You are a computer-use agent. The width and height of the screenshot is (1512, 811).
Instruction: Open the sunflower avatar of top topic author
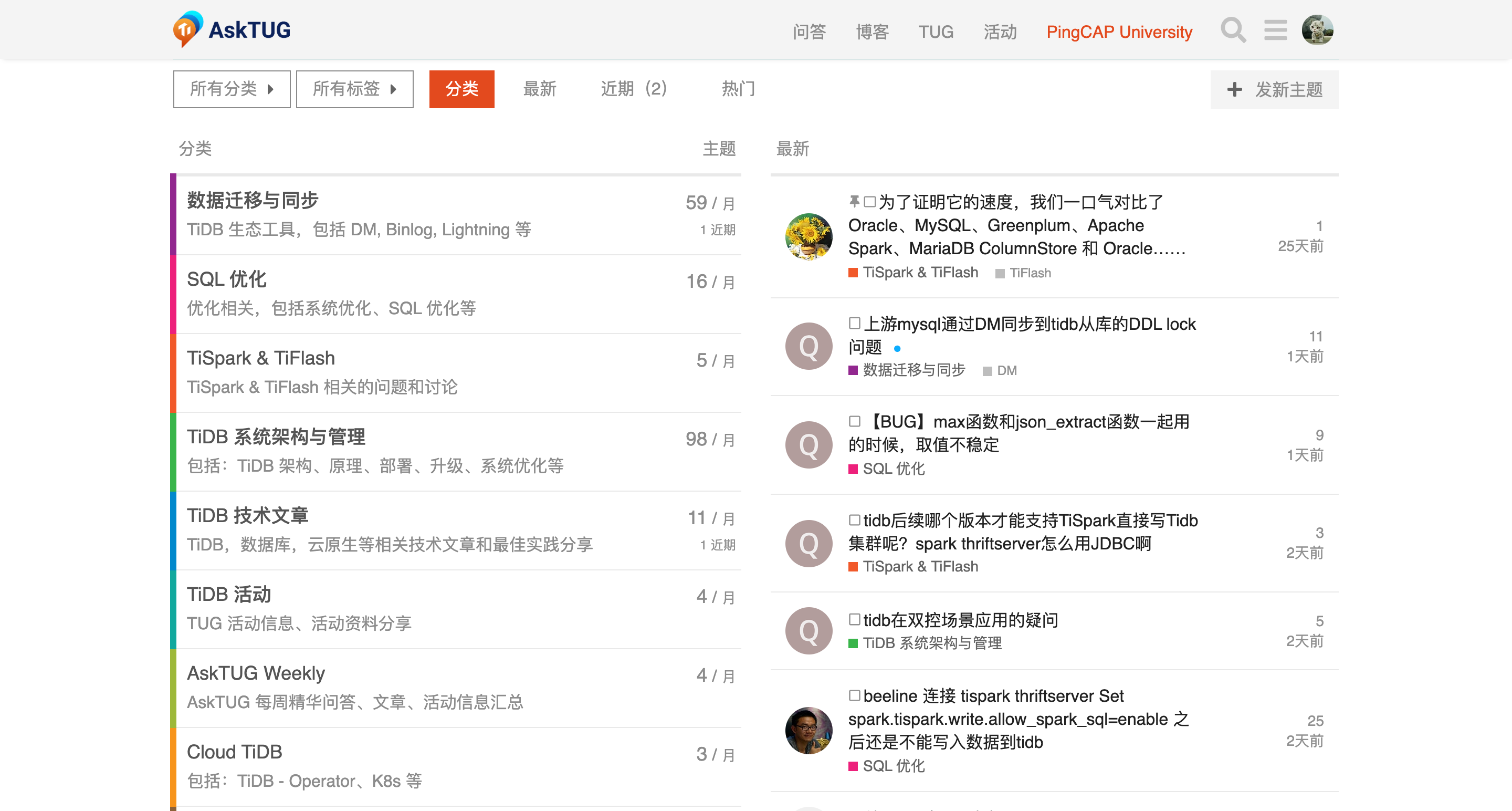point(808,237)
